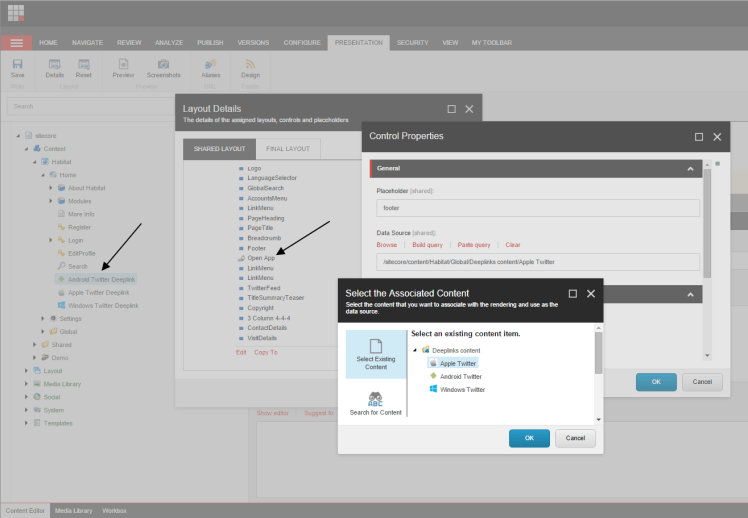Click the Placeholder field containing footer

pos(538,208)
